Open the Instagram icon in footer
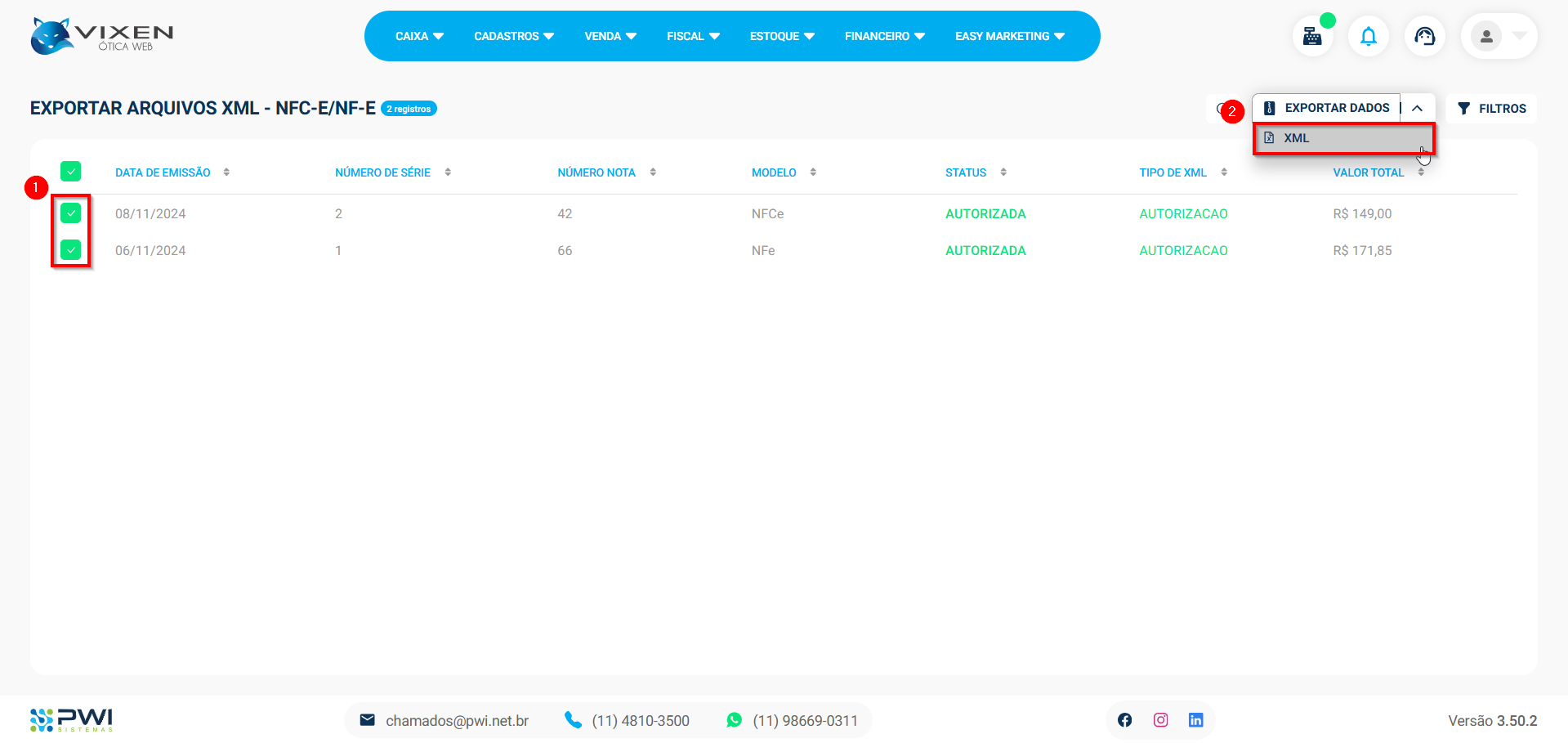Image resolution: width=1568 pixels, height=743 pixels. coord(1160,720)
